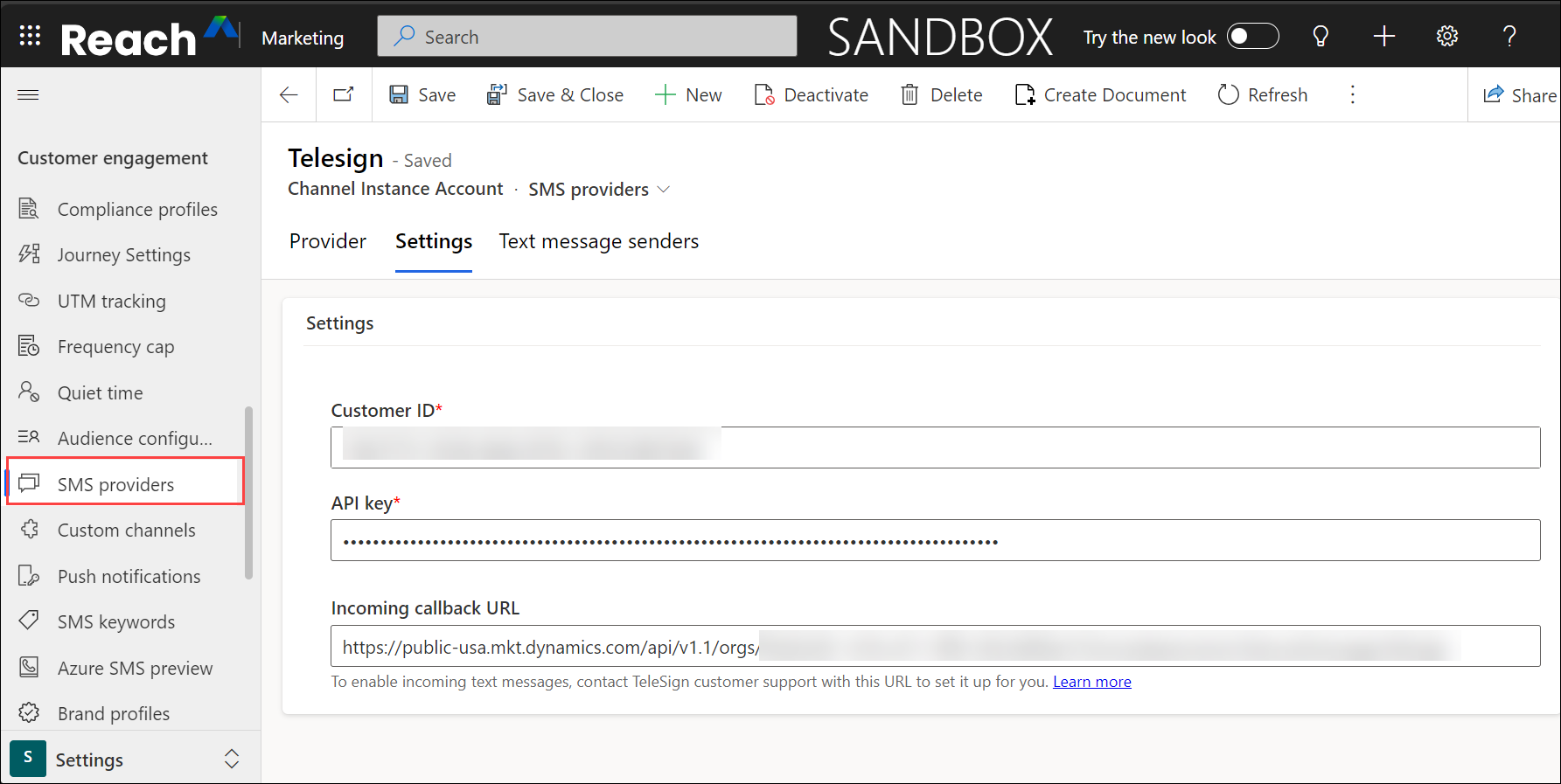Click the plus quick create icon

click(1384, 37)
